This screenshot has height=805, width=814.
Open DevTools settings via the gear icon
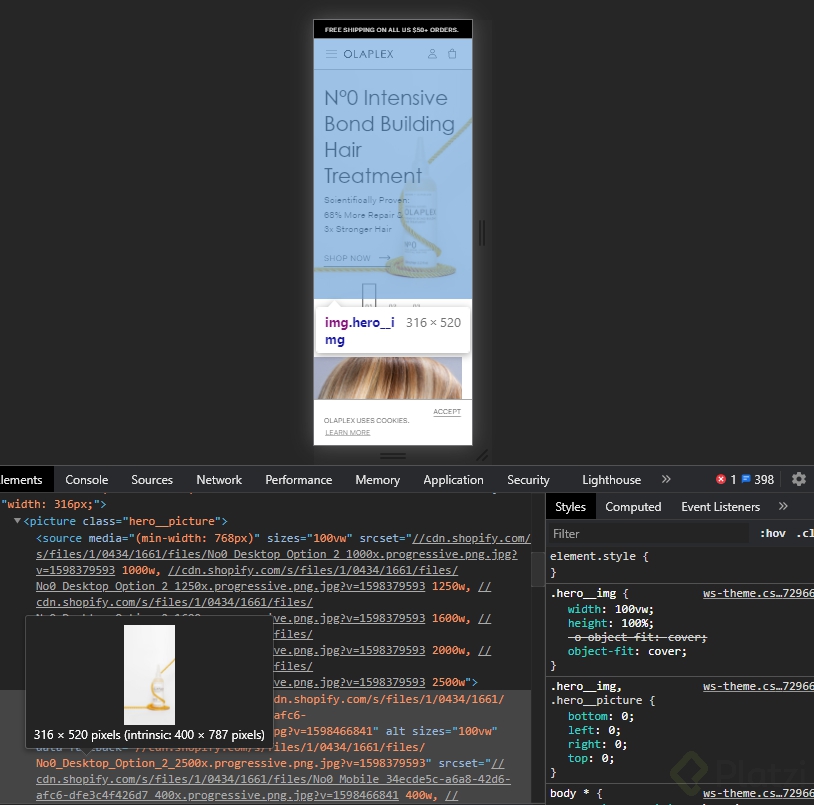798,479
